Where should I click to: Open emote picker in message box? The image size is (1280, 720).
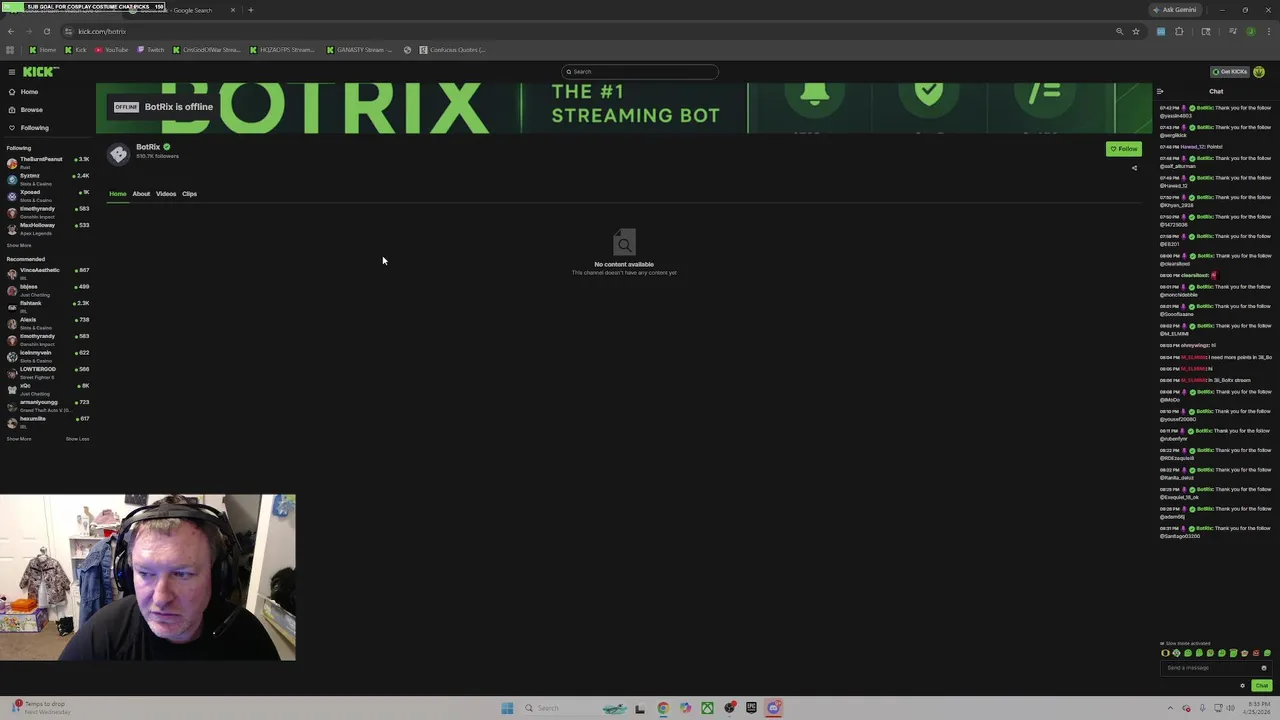tap(1264, 668)
